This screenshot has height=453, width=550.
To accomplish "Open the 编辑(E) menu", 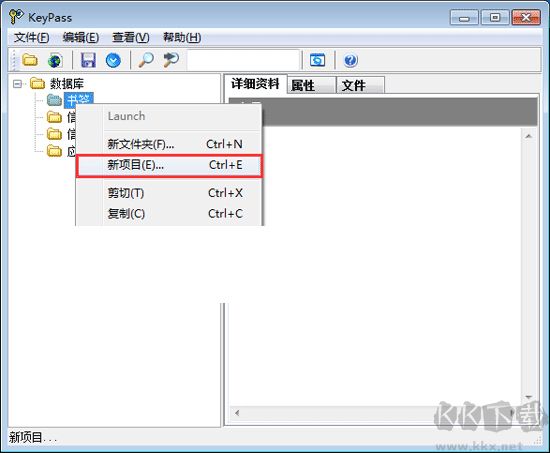I will click(81, 37).
